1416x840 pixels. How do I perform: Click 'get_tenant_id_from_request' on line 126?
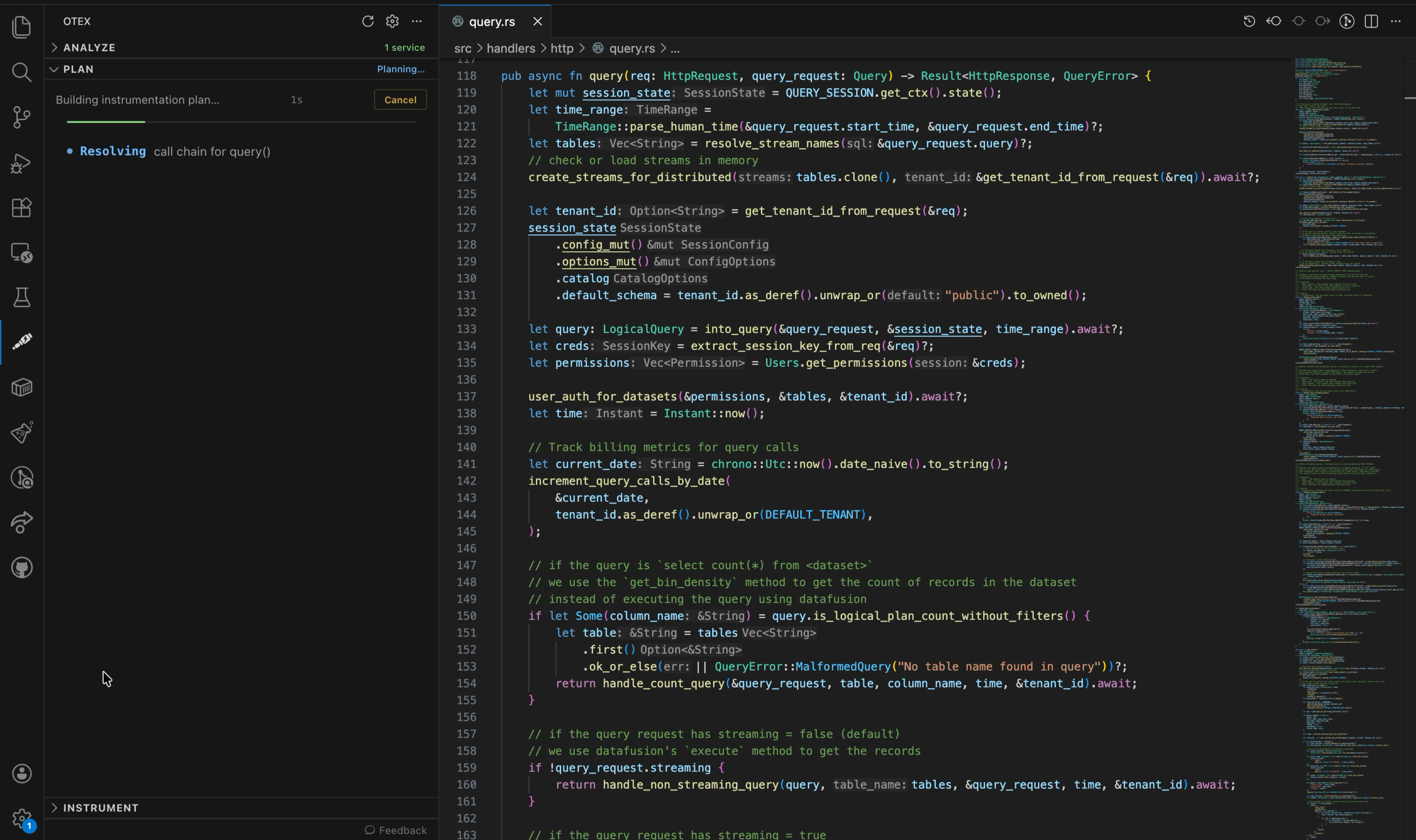click(x=832, y=211)
